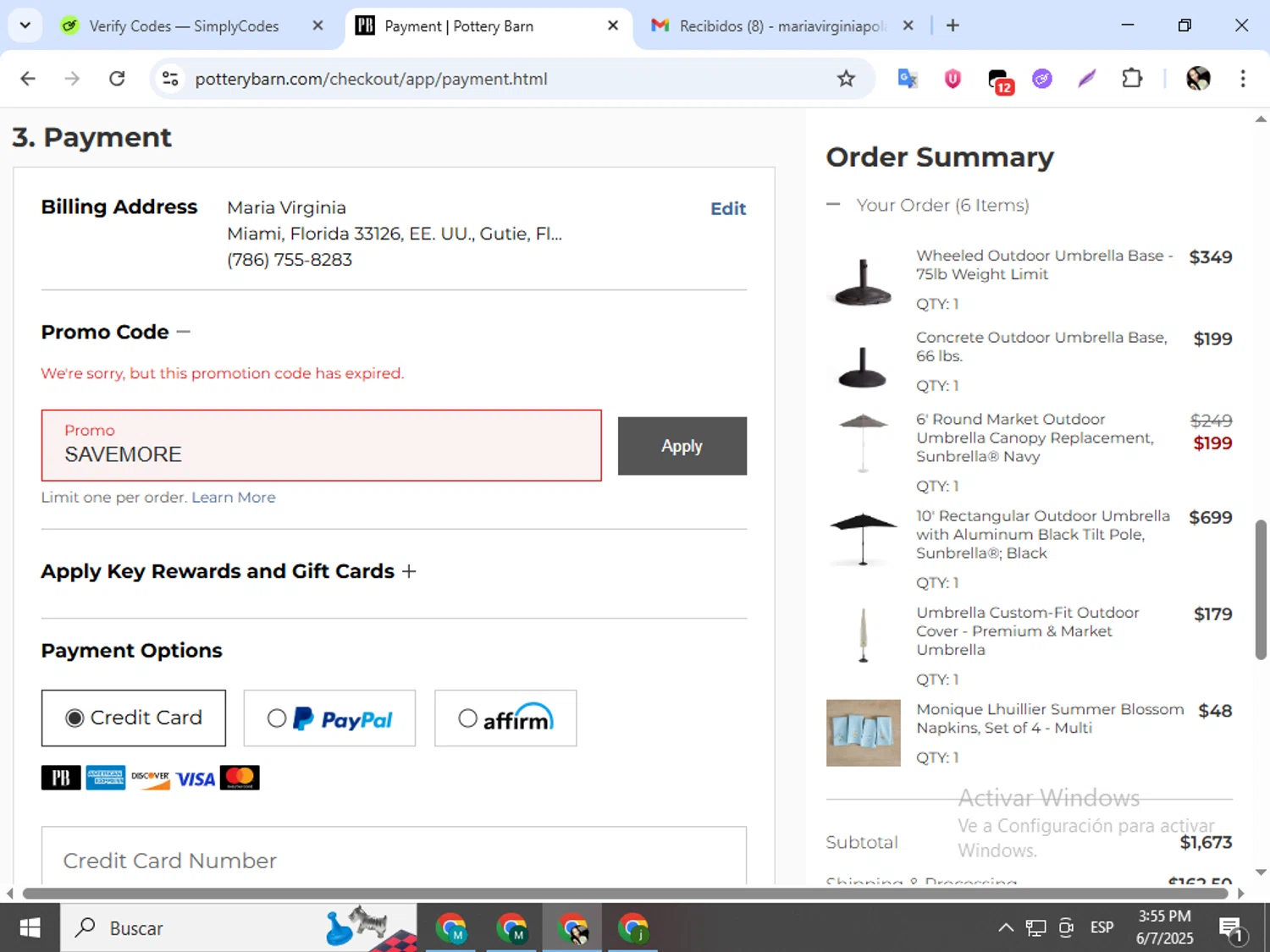Open ESP language indicator in taskbar
Image resolution: width=1270 pixels, height=952 pixels.
[1102, 927]
